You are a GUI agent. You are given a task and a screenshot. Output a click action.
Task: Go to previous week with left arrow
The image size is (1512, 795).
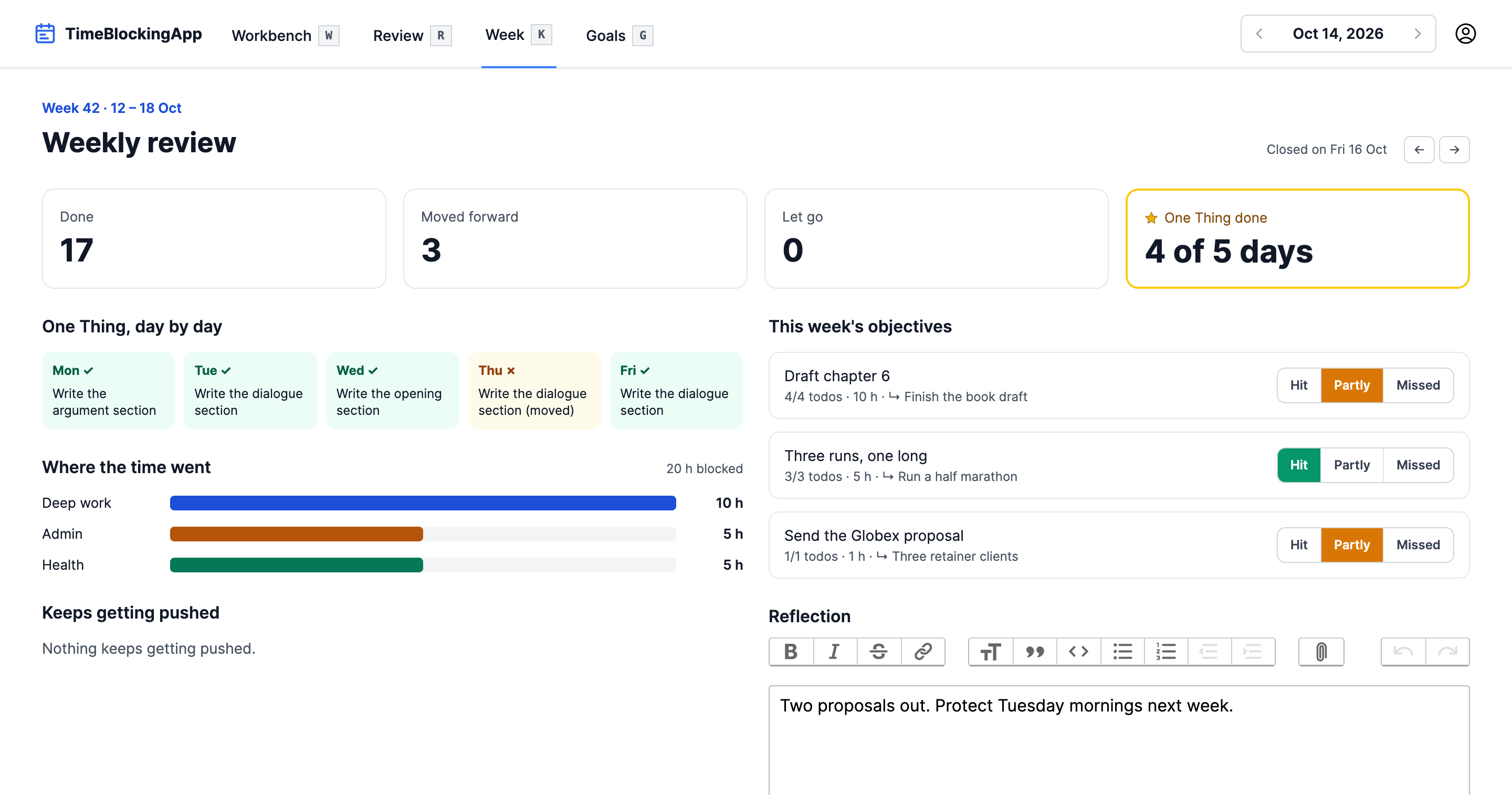tap(1419, 149)
